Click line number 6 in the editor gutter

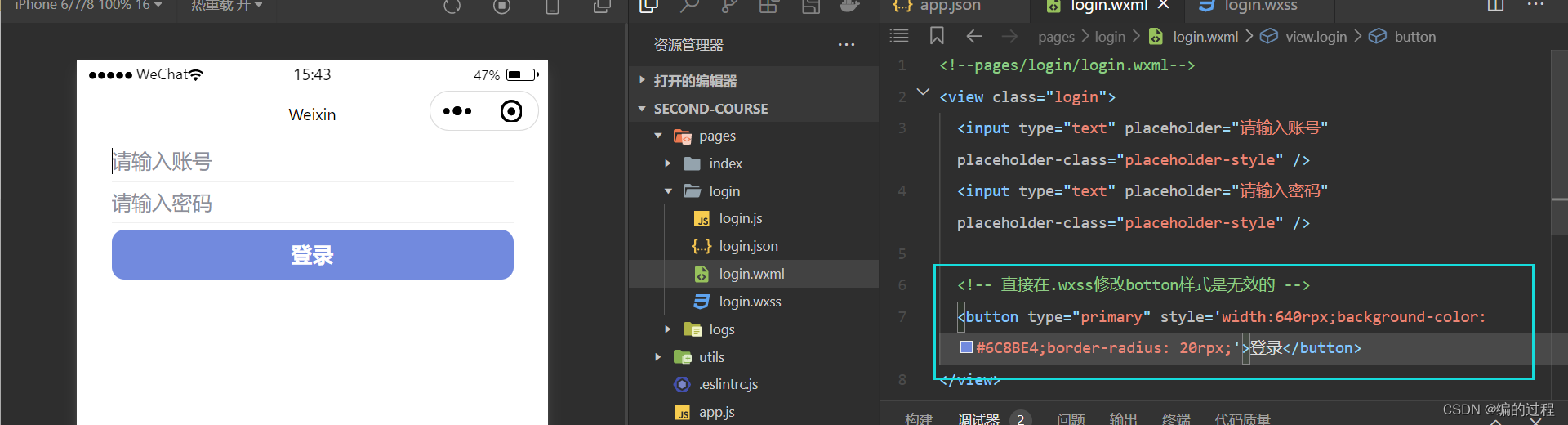[x=902, y=285]
